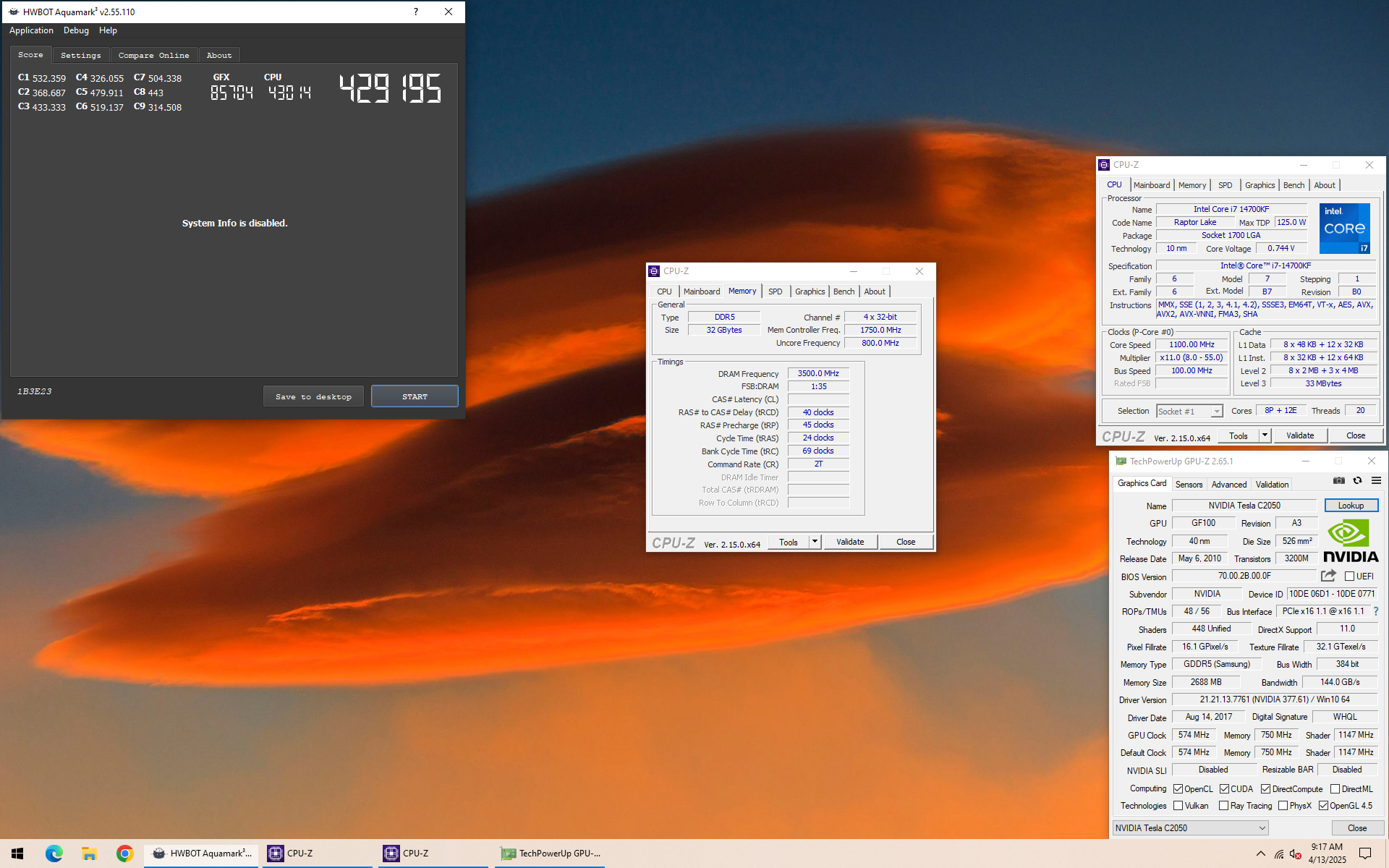Switch to Compare Online tab
The image size is (1389, 868).
coord(153,56)
